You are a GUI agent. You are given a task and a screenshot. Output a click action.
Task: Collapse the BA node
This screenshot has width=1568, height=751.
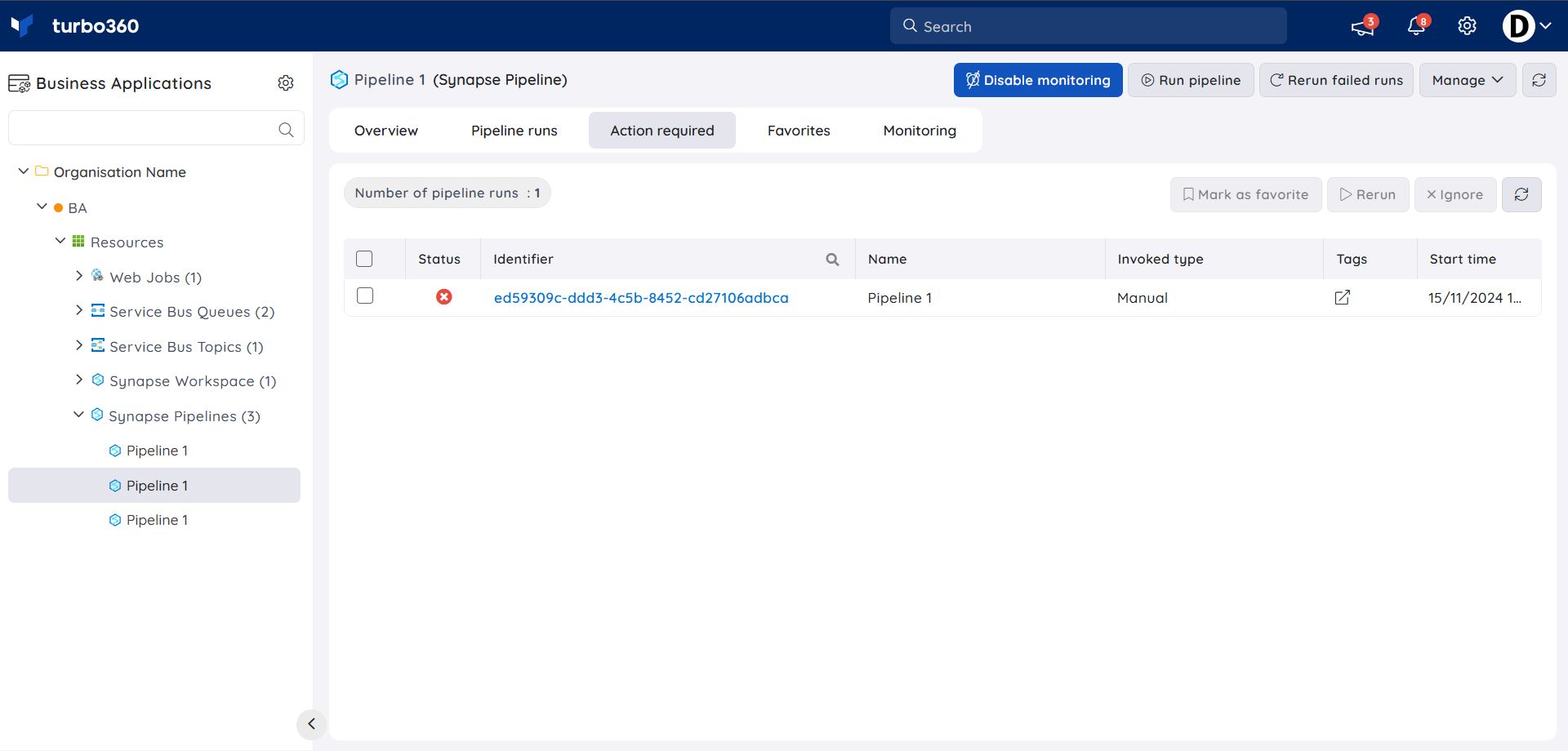coord(42,207)
